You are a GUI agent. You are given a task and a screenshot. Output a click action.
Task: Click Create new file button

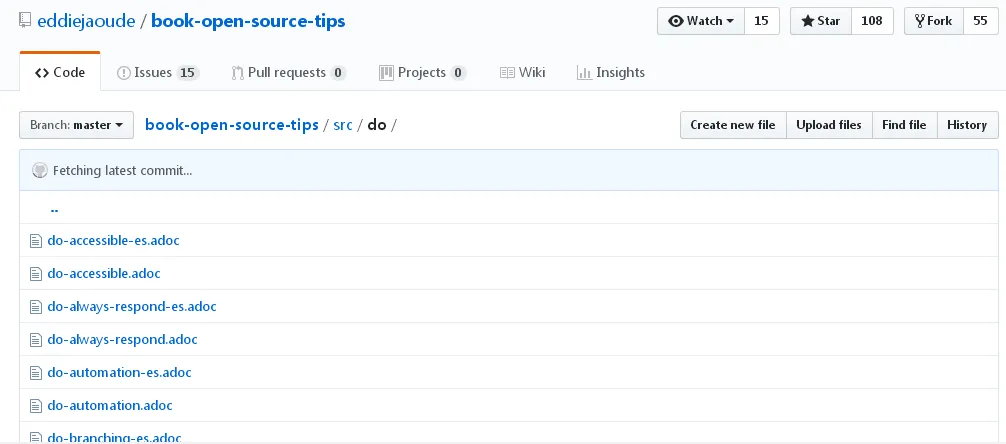(x=733, y=125)
